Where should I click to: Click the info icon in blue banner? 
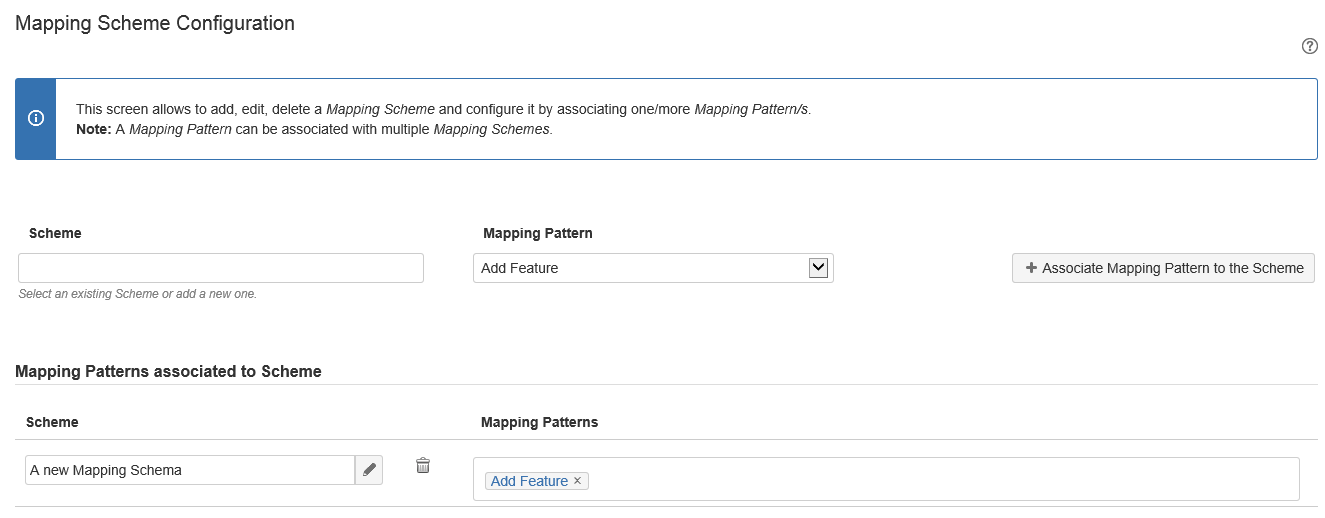[x=36, y=118]
